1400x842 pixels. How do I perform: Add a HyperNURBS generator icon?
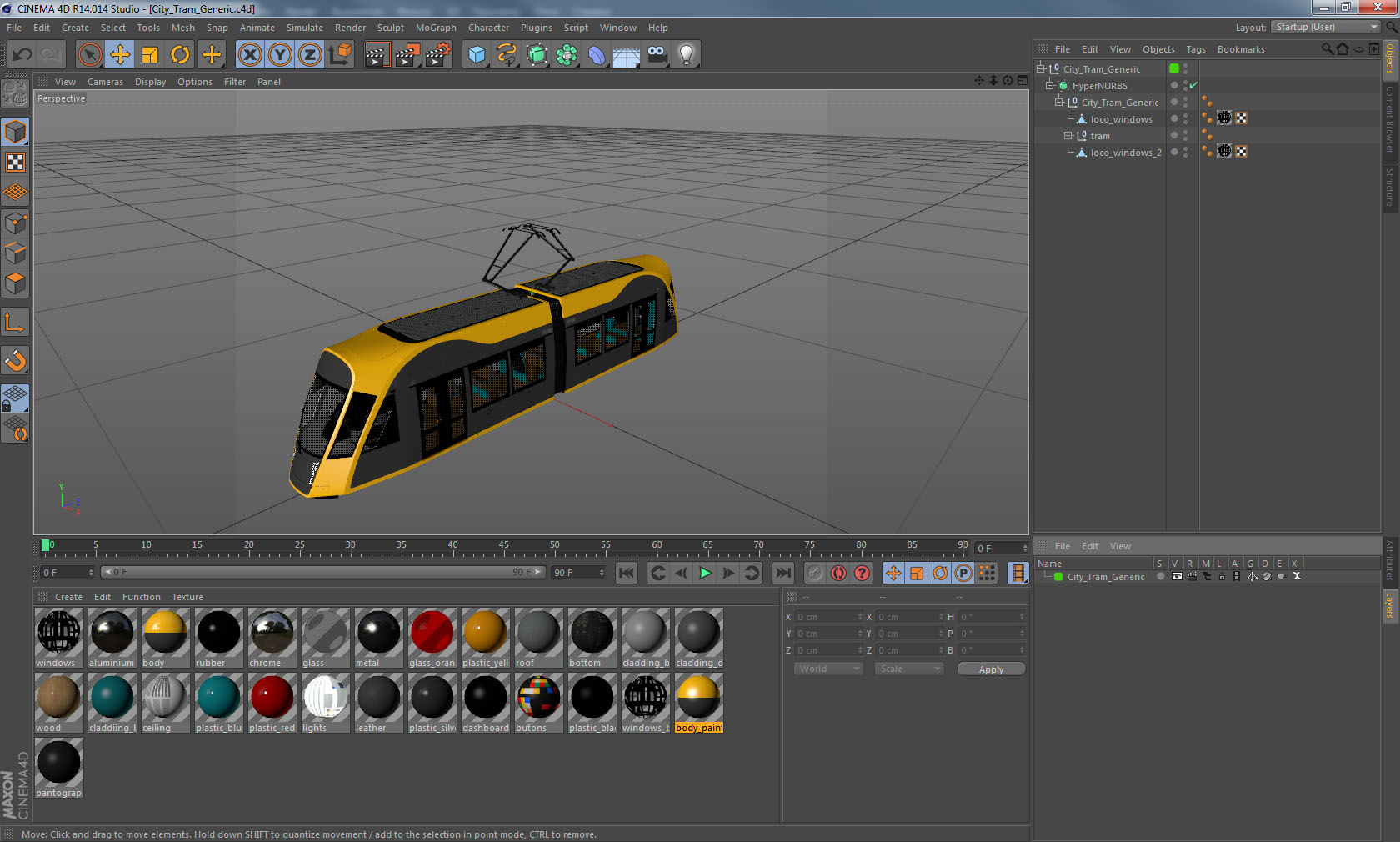(537, 55)
